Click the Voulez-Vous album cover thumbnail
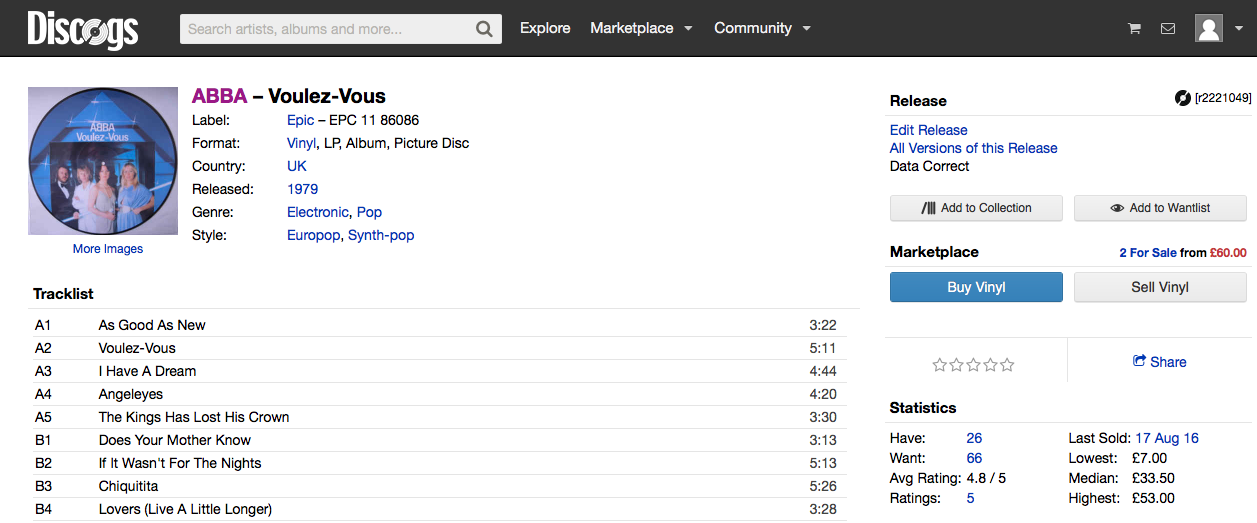The height and width of the screenshot is (523, 1257). click(103, 161)
